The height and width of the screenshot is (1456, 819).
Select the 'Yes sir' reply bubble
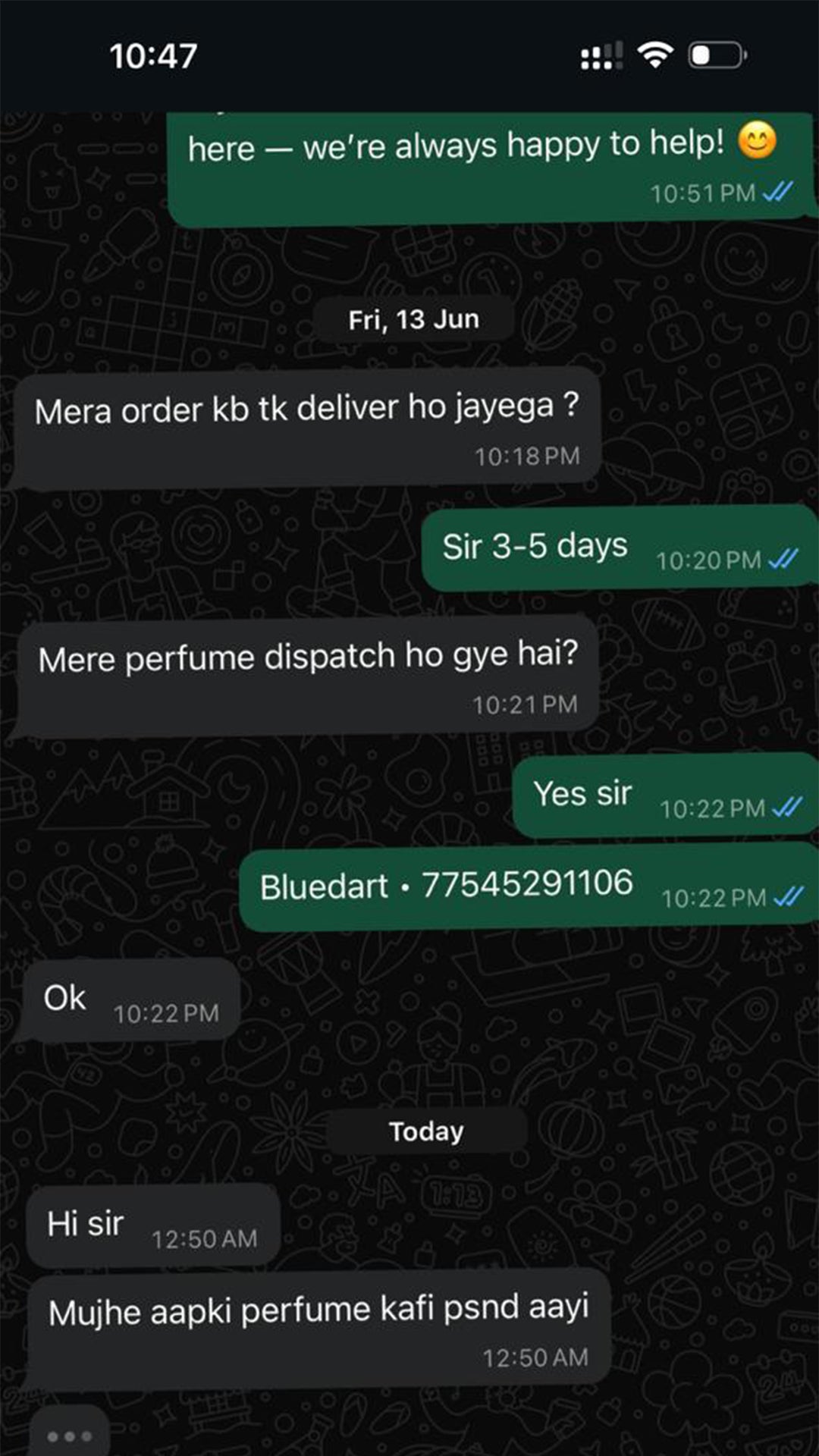coord(666,795)
